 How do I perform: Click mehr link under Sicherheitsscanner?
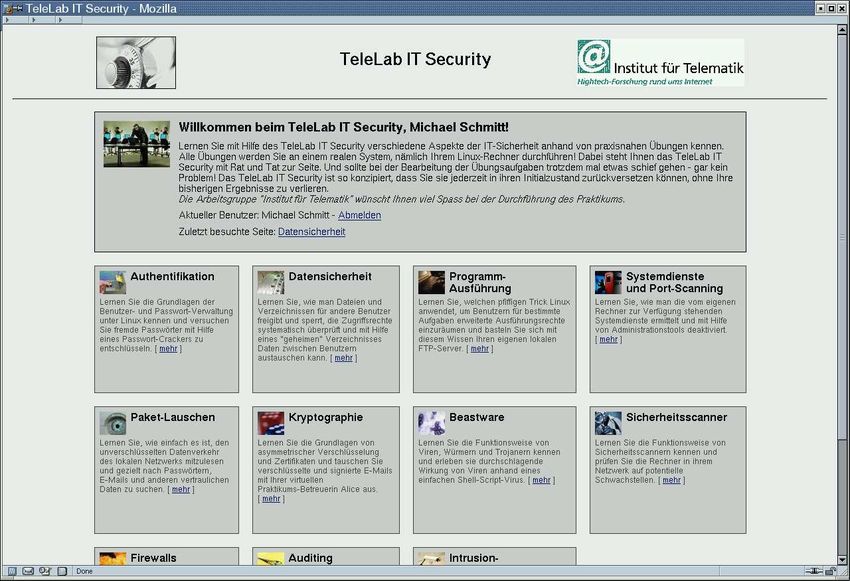point(671,480)
